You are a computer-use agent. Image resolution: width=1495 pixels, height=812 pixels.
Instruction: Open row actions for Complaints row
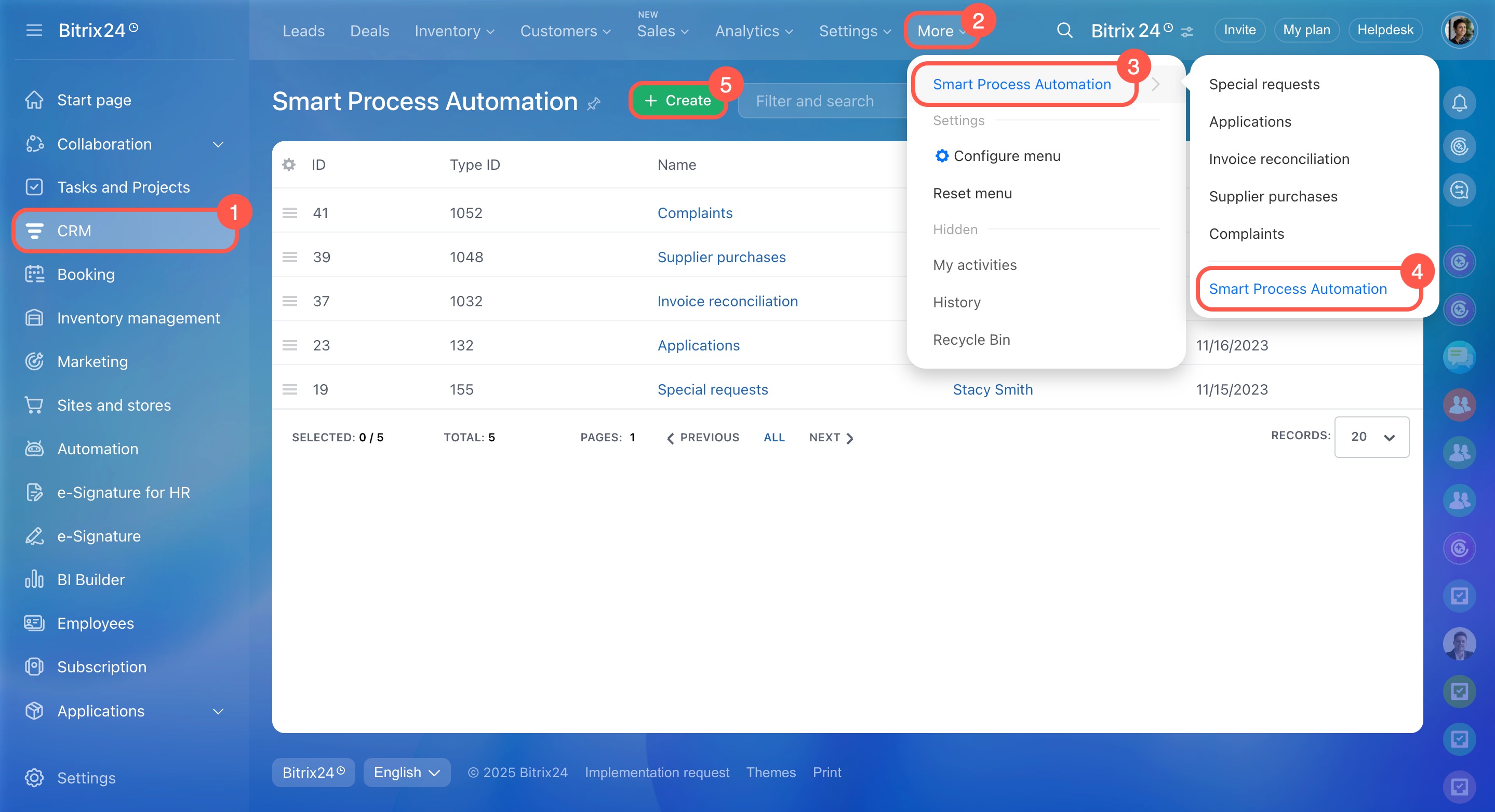click(290, 213)
